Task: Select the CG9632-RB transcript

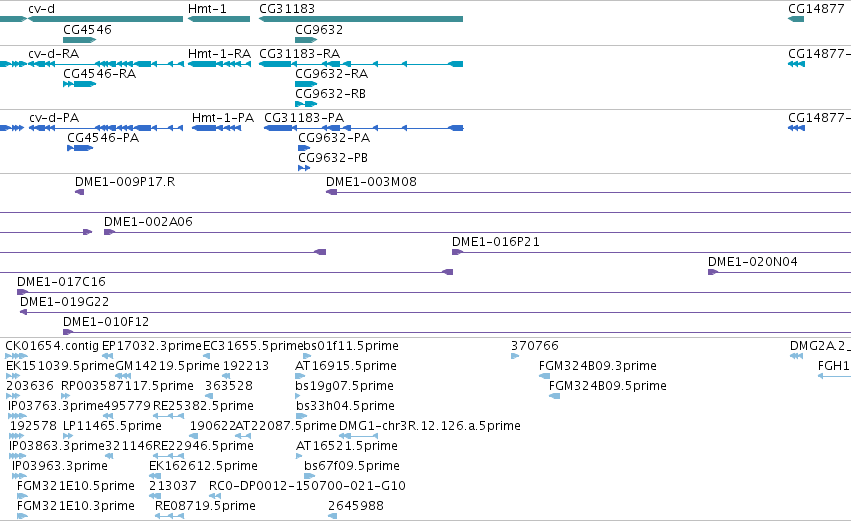Action: coord(306,104)
